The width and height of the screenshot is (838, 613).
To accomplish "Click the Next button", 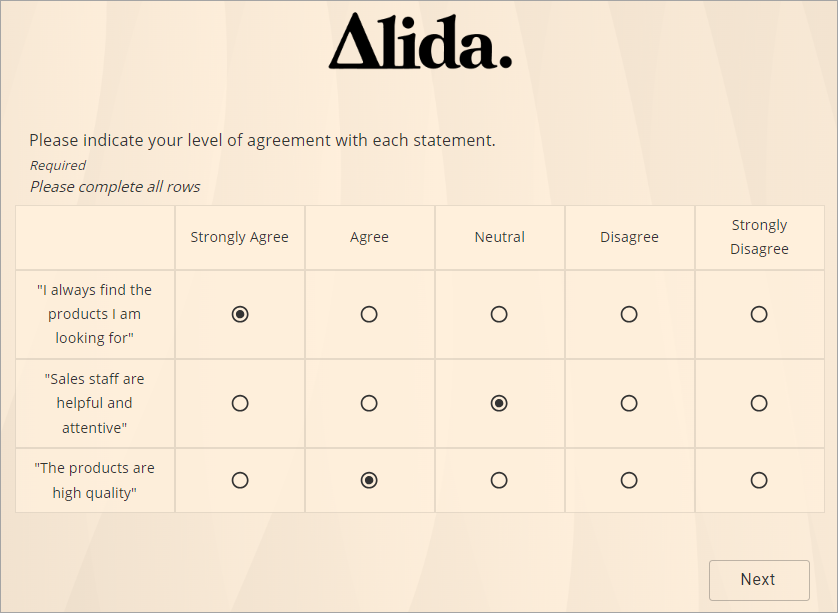I will [758, 580].
